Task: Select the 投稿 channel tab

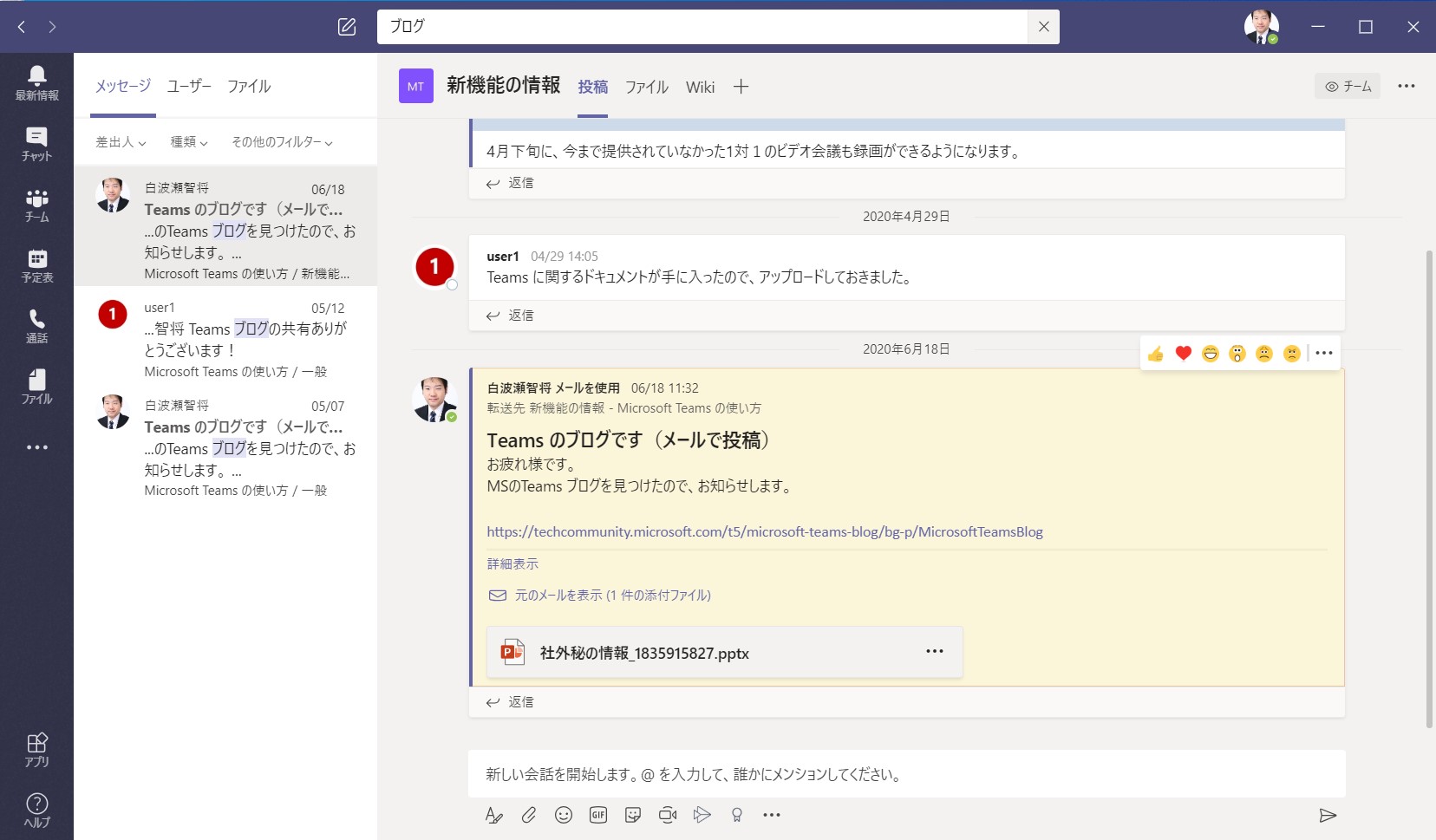Action: pyautogui.click(x=593, y=87)
